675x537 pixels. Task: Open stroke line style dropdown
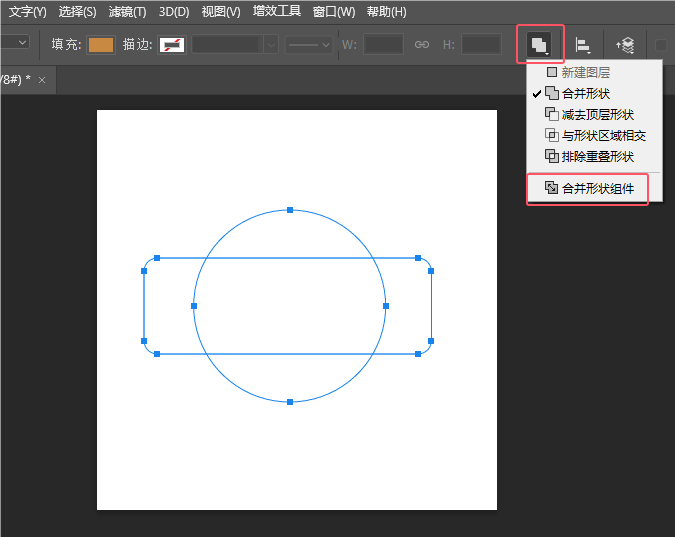pyautogui.click(x=308, y=45)
